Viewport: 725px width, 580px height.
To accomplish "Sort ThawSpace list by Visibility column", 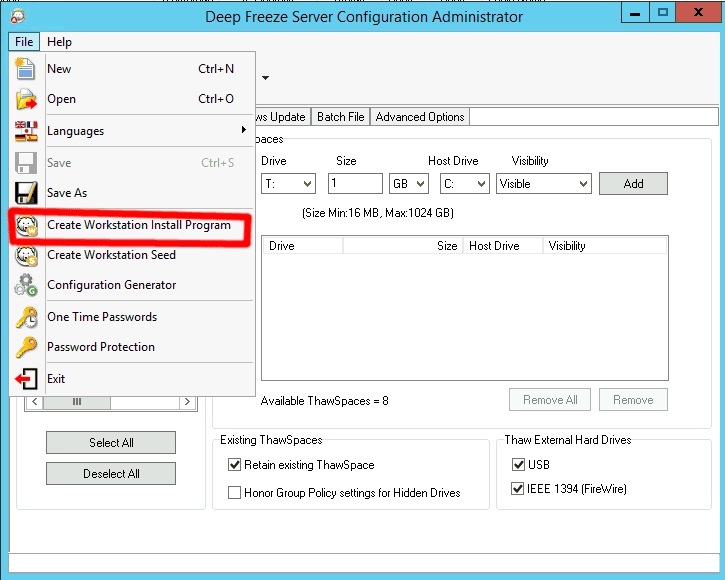I will [x=605, y=246].
